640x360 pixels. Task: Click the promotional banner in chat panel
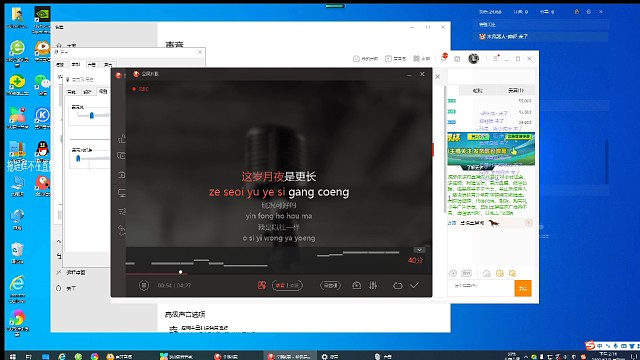(491, 149)
